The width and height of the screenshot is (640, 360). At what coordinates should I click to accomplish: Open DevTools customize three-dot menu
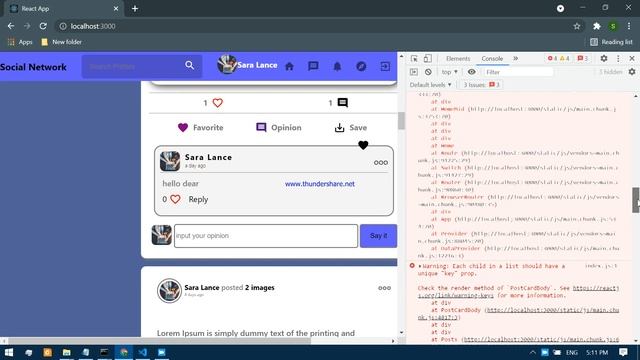[x=618, y=58]
